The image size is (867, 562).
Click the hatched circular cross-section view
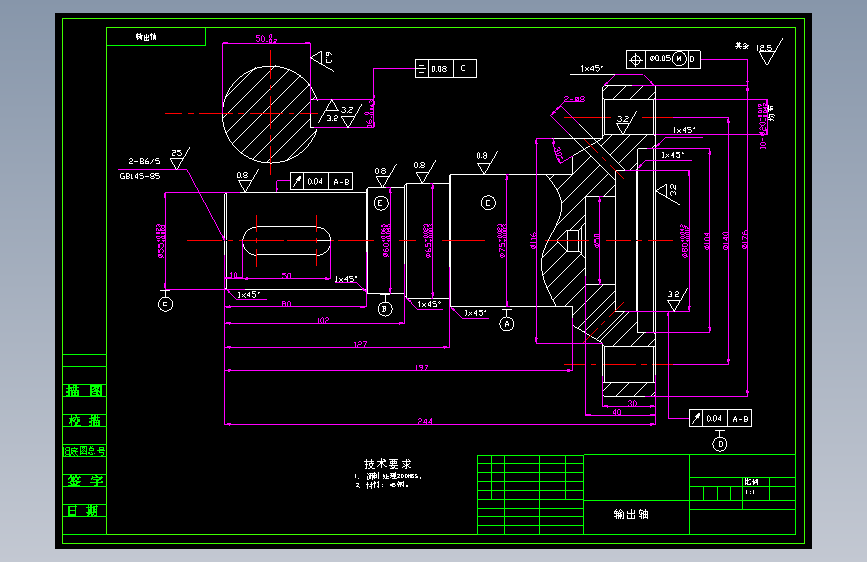(269, 114)
